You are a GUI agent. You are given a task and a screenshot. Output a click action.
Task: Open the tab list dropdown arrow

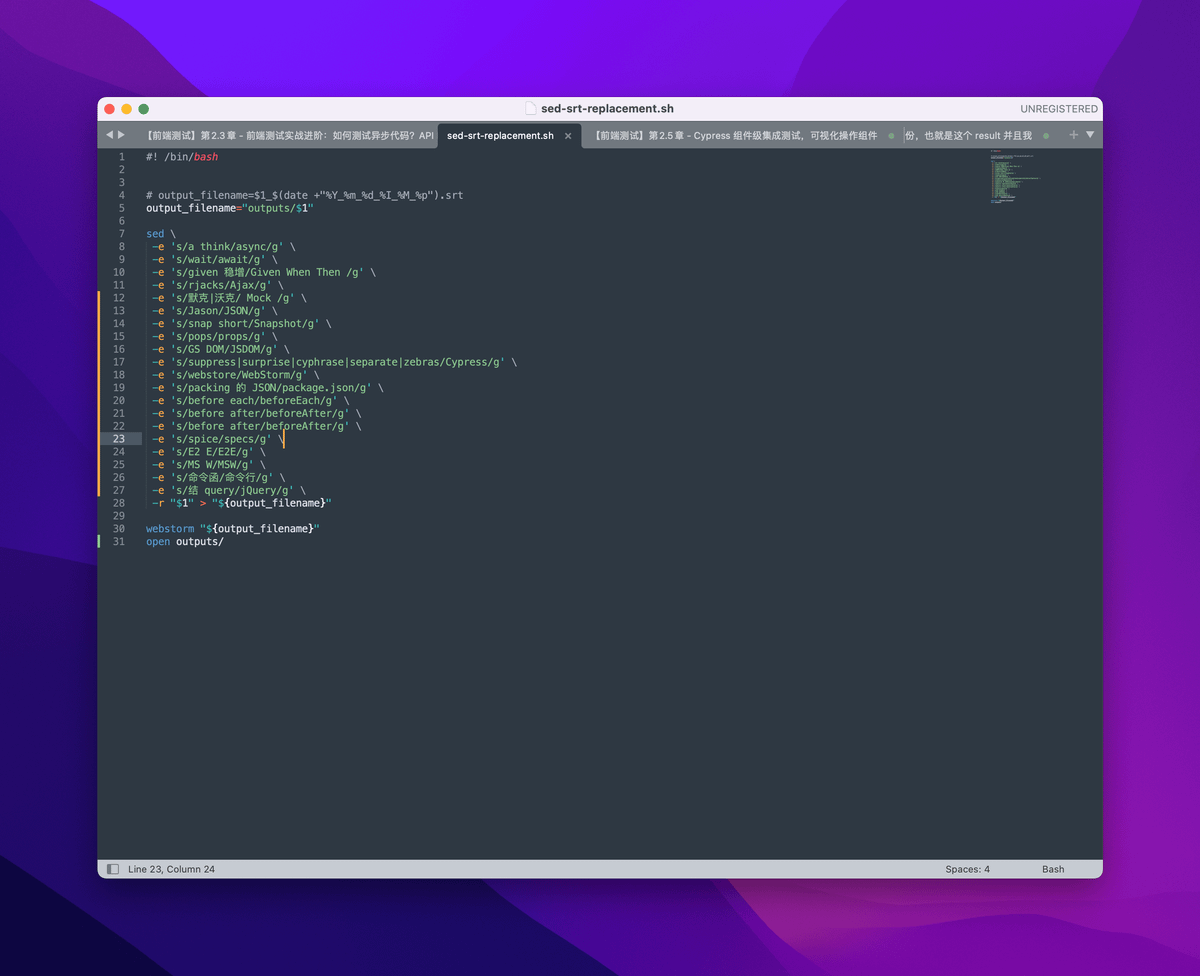pos(1090,135)
